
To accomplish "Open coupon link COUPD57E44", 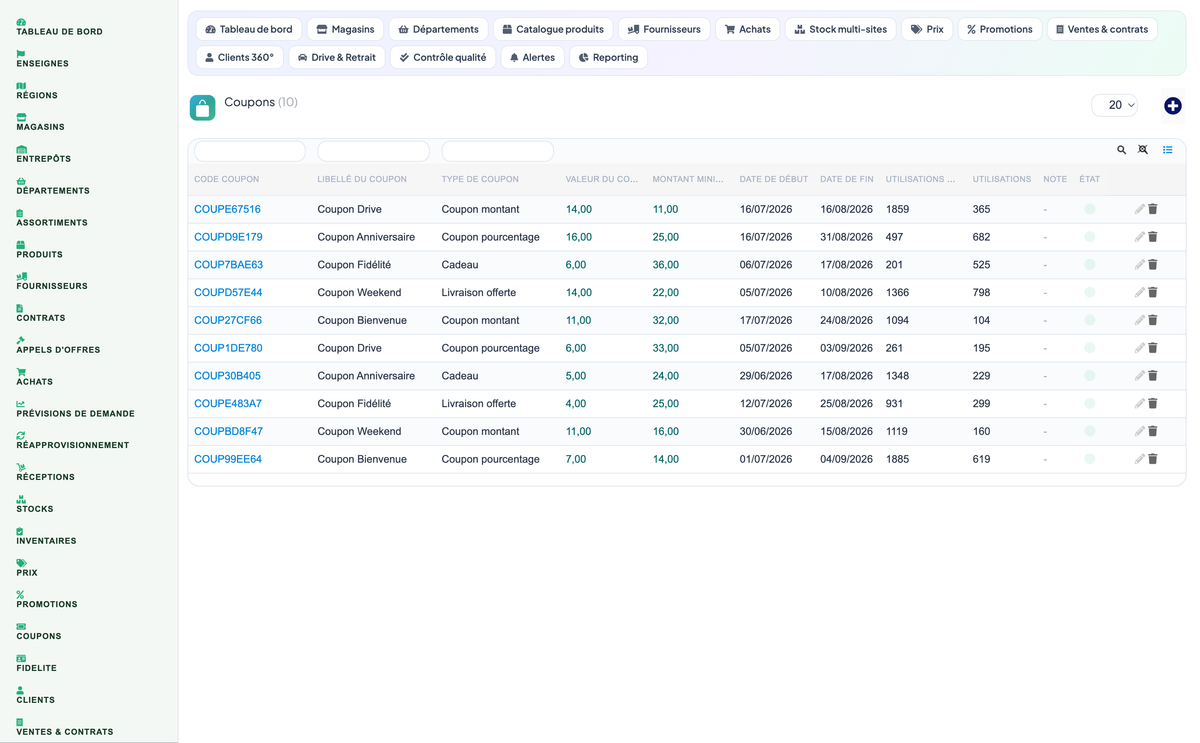I will [228, 293].
